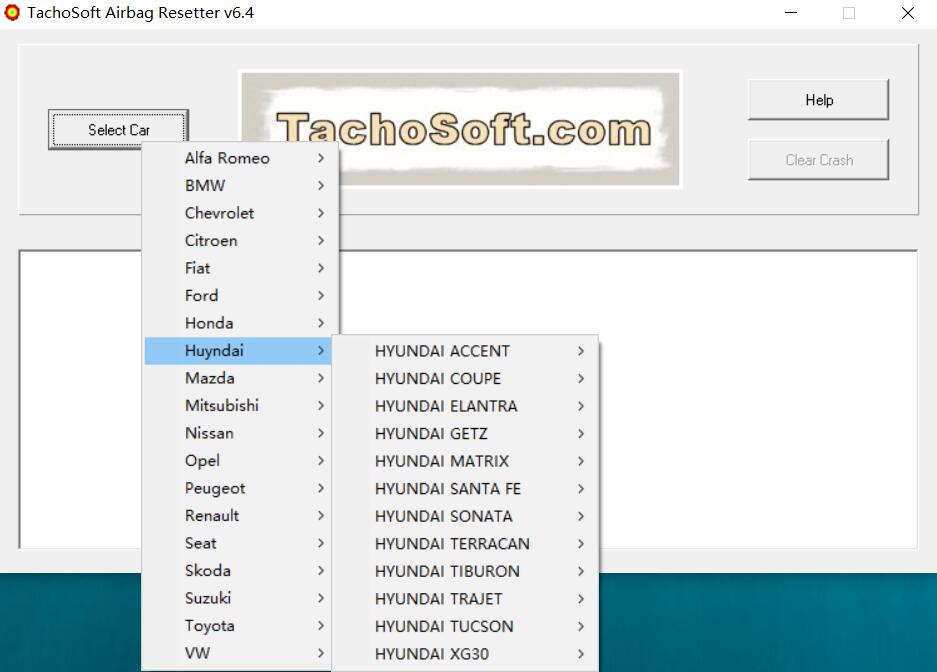Pick HYUNDAI MATRIX from the submenu
The height and width of the screenshot is (672, 937).
tap(465, 461)
